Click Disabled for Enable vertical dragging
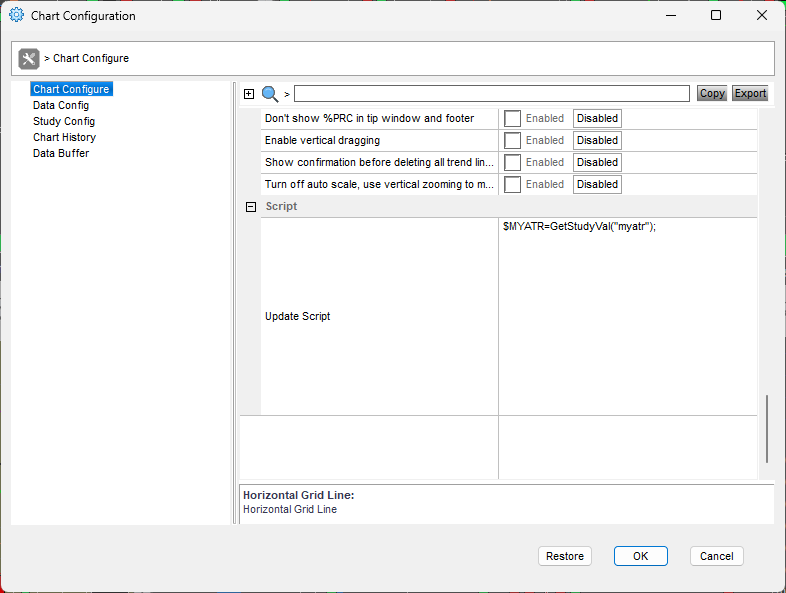The width and height of the screenshot is (786, 593). click(x=597, y=141)
